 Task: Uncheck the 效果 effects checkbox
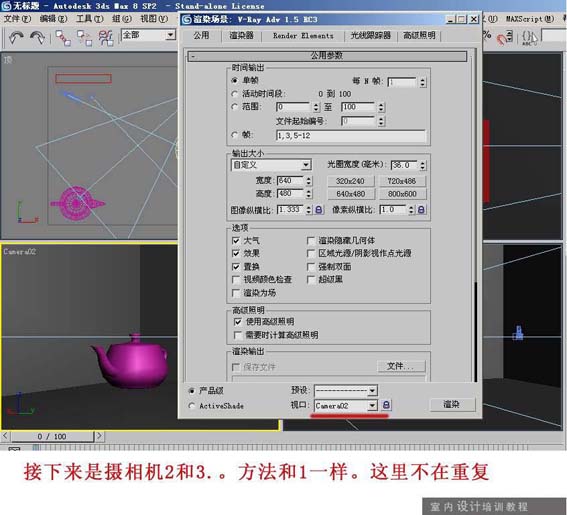(x=236, y=253)
